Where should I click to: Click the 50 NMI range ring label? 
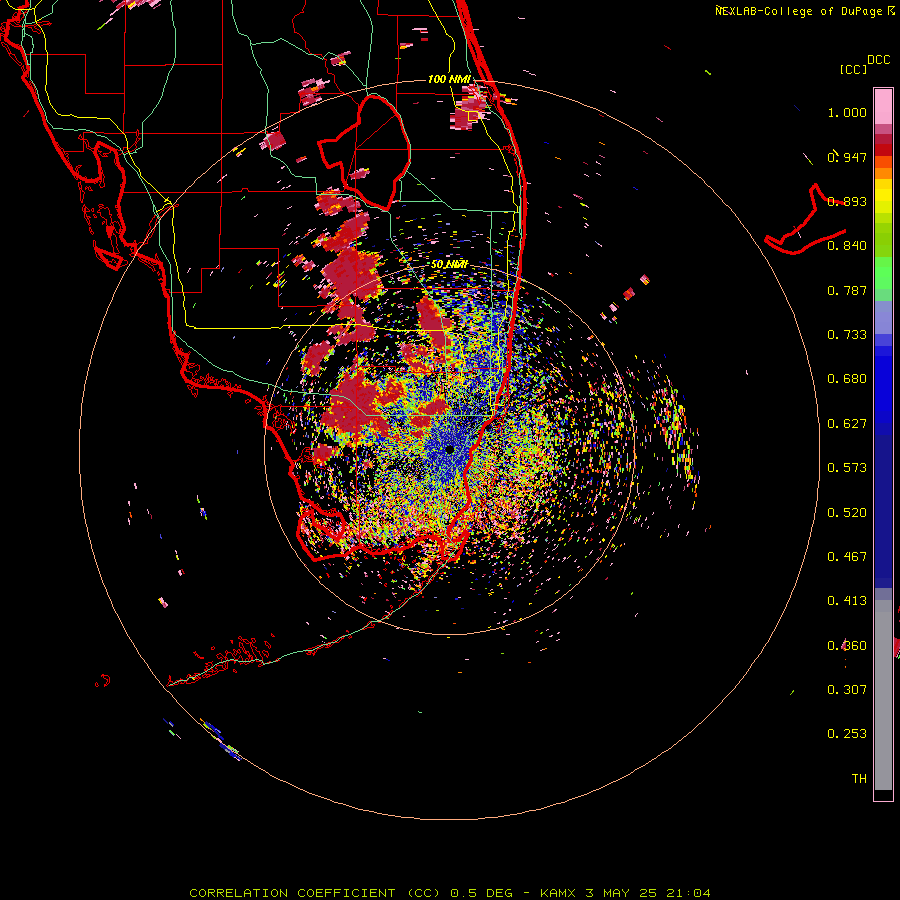click(x=449, y=264)
